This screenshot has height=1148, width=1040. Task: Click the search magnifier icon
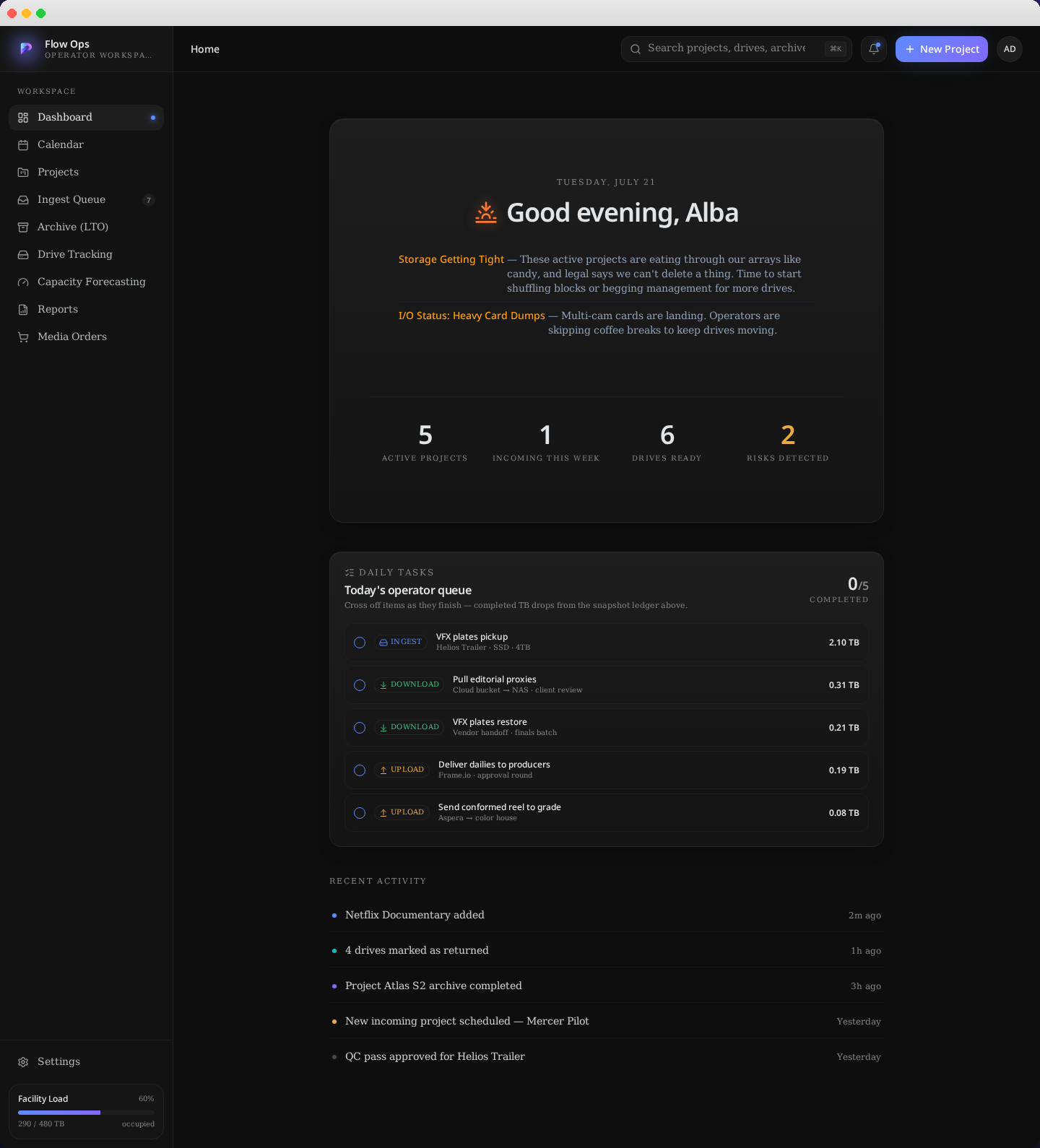636,49
